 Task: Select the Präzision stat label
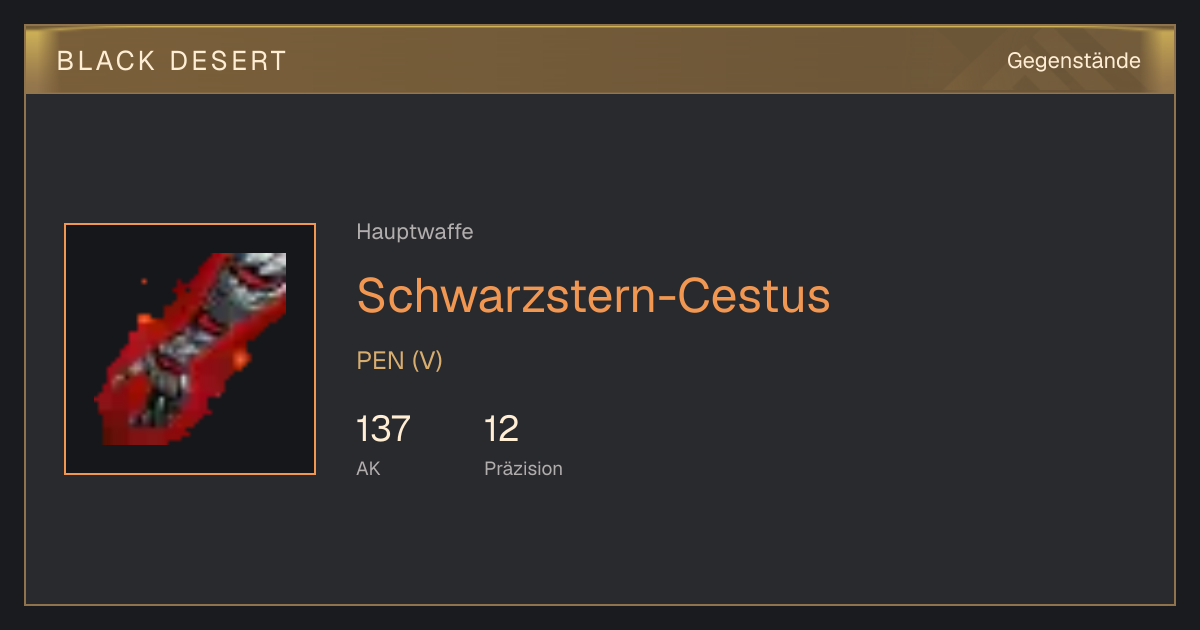523,468
